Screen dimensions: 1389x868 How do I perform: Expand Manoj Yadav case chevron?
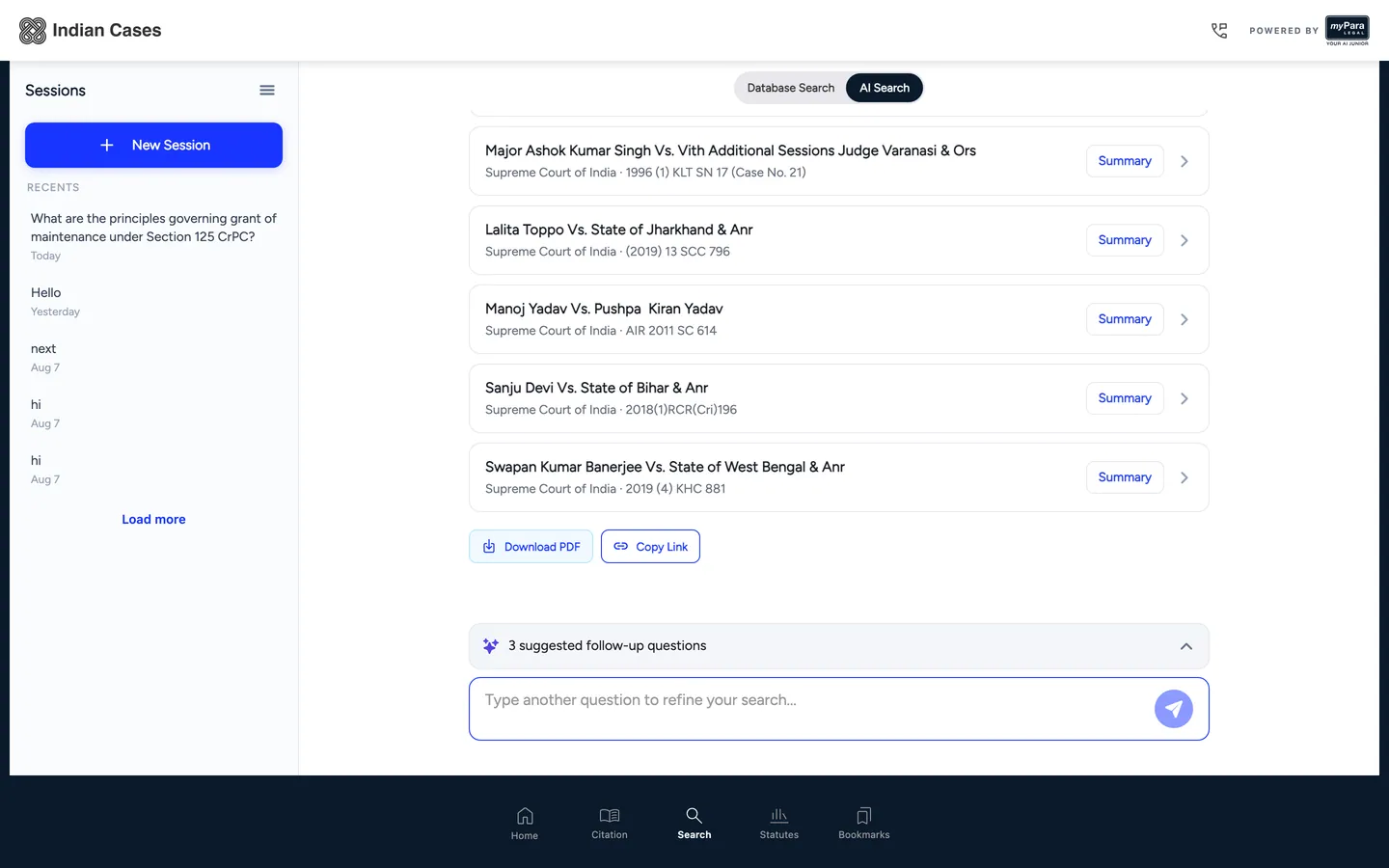click(1185, 319)
